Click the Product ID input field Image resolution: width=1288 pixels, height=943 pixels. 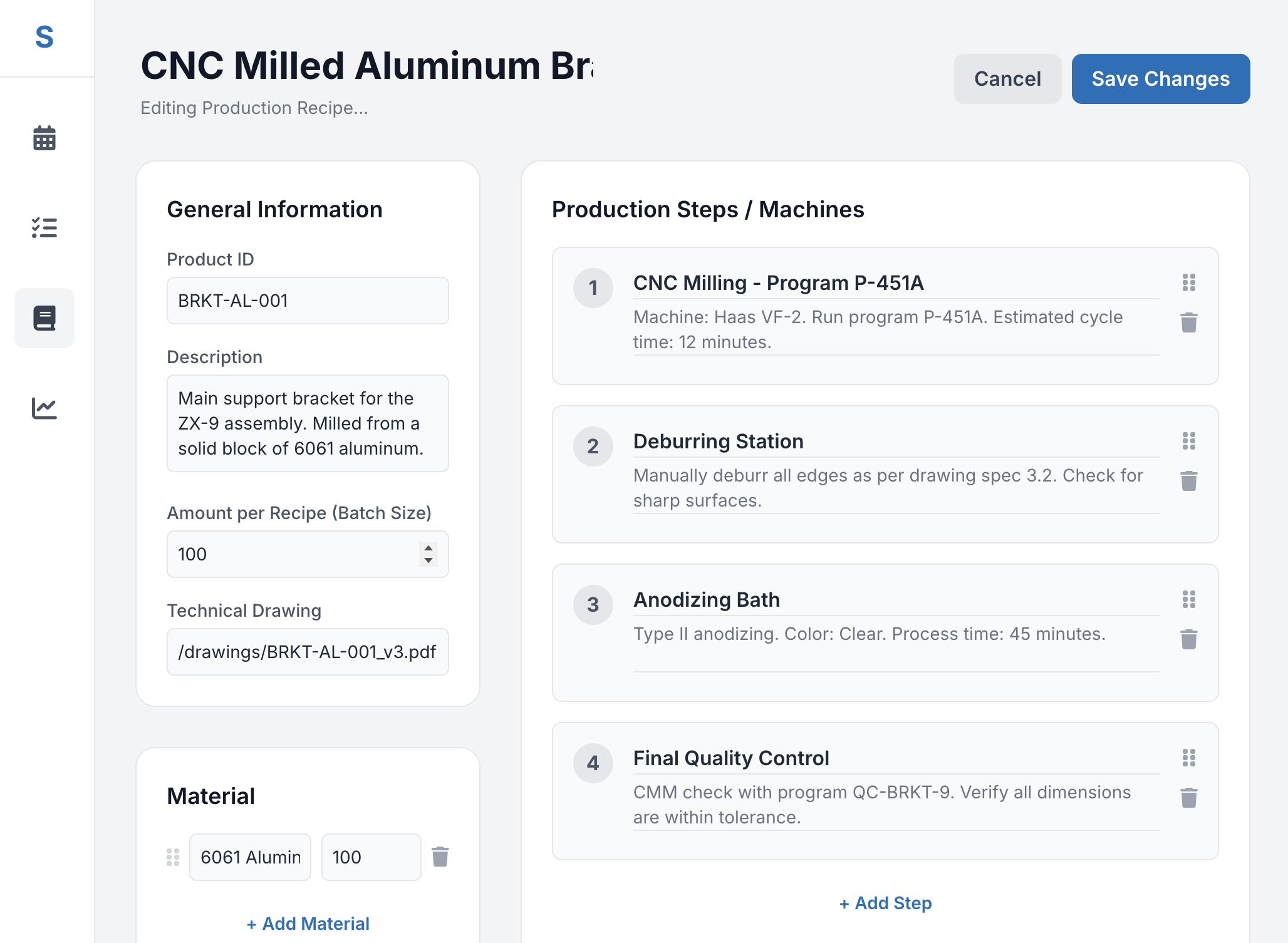308,301
